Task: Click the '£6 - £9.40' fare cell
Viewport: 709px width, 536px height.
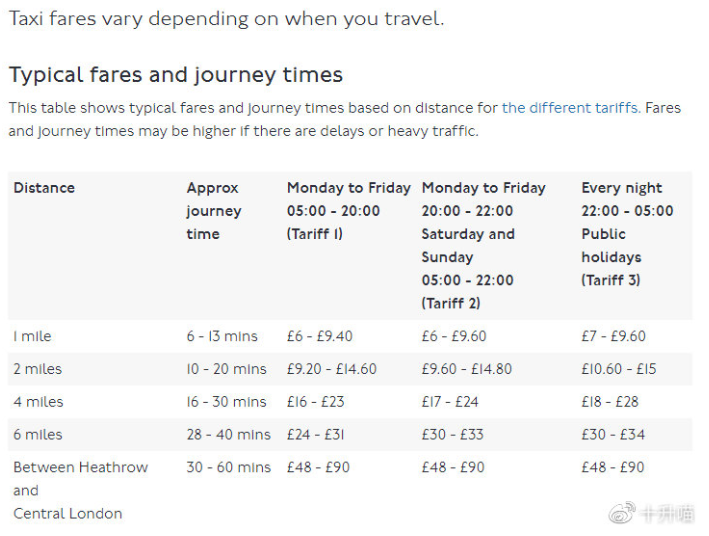Action: (x=319, y=337)
